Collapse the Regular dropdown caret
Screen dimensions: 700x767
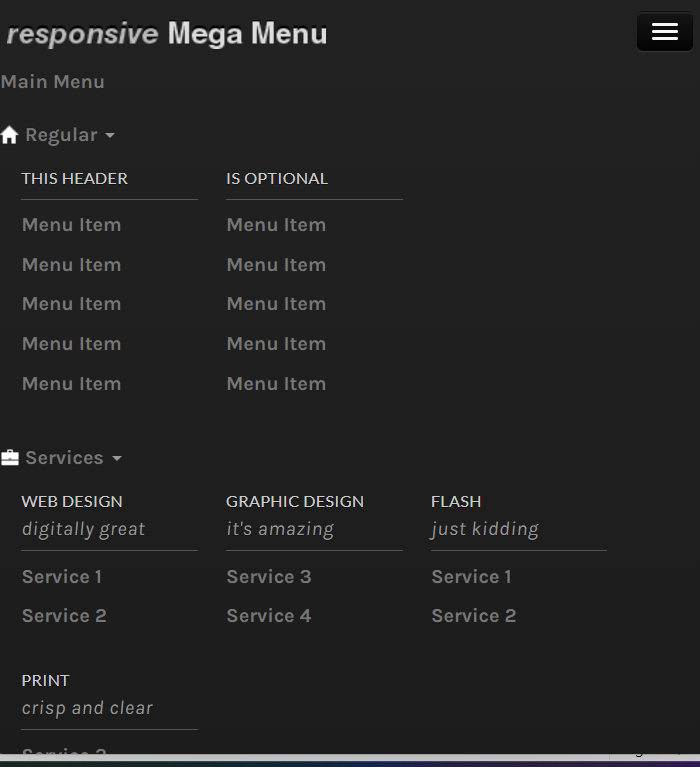click(110, 136)
